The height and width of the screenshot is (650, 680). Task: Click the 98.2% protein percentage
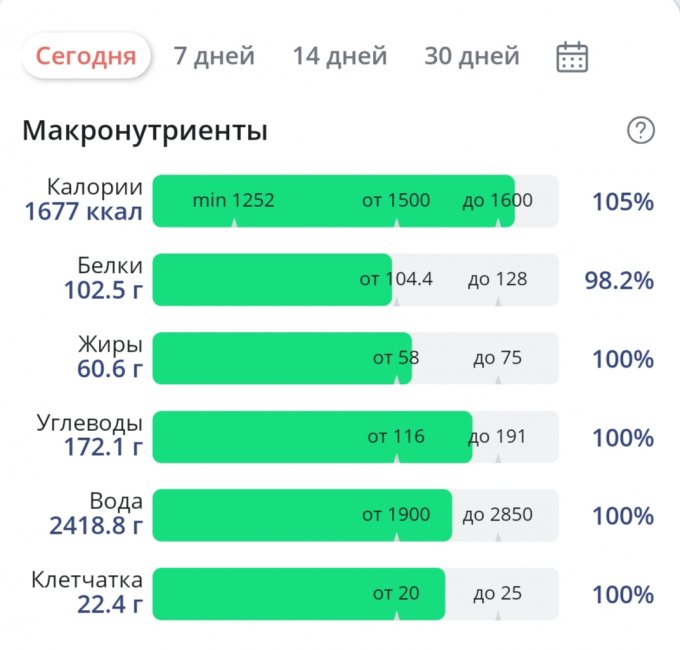click(619, 280)
